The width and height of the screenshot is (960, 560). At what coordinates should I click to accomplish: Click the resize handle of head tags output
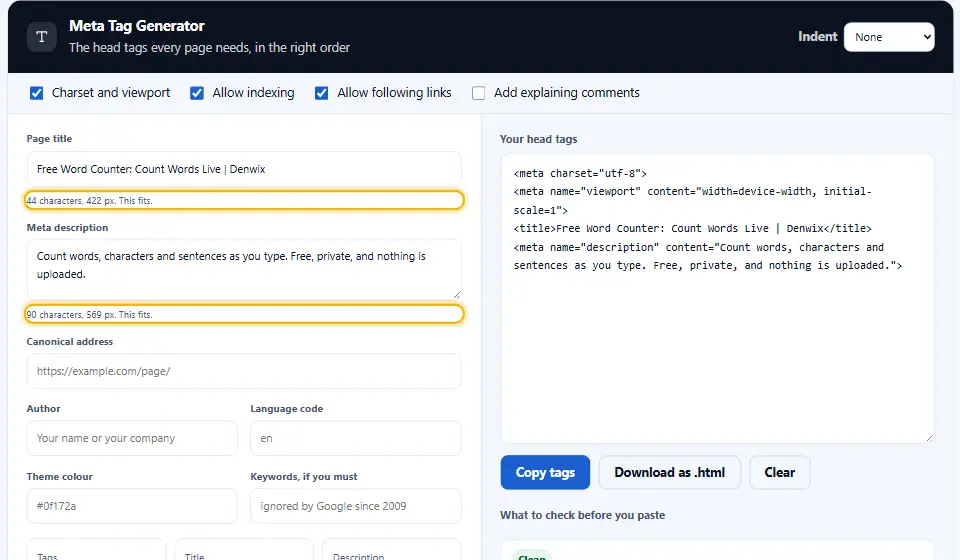coord(929,438)
